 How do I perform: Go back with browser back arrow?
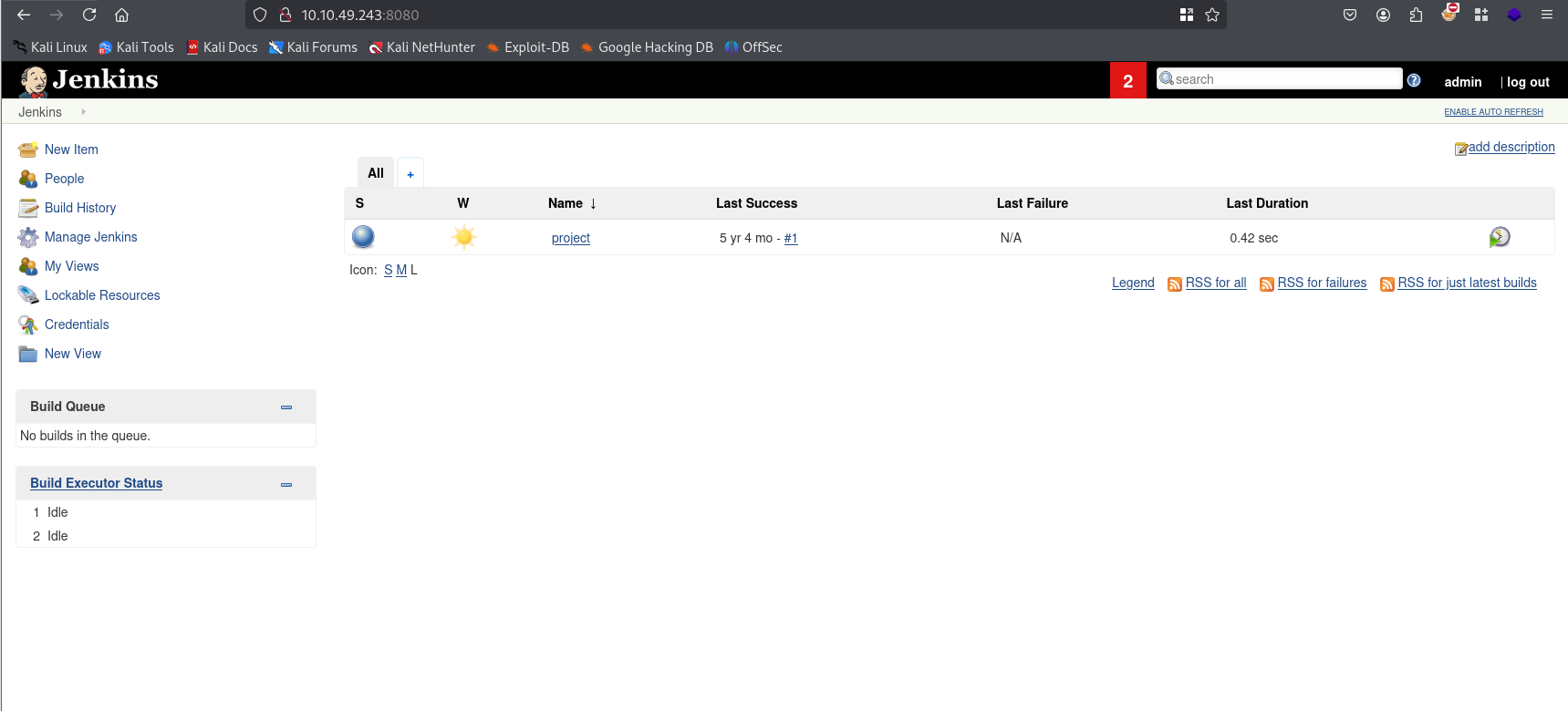(x=24, y=15)
